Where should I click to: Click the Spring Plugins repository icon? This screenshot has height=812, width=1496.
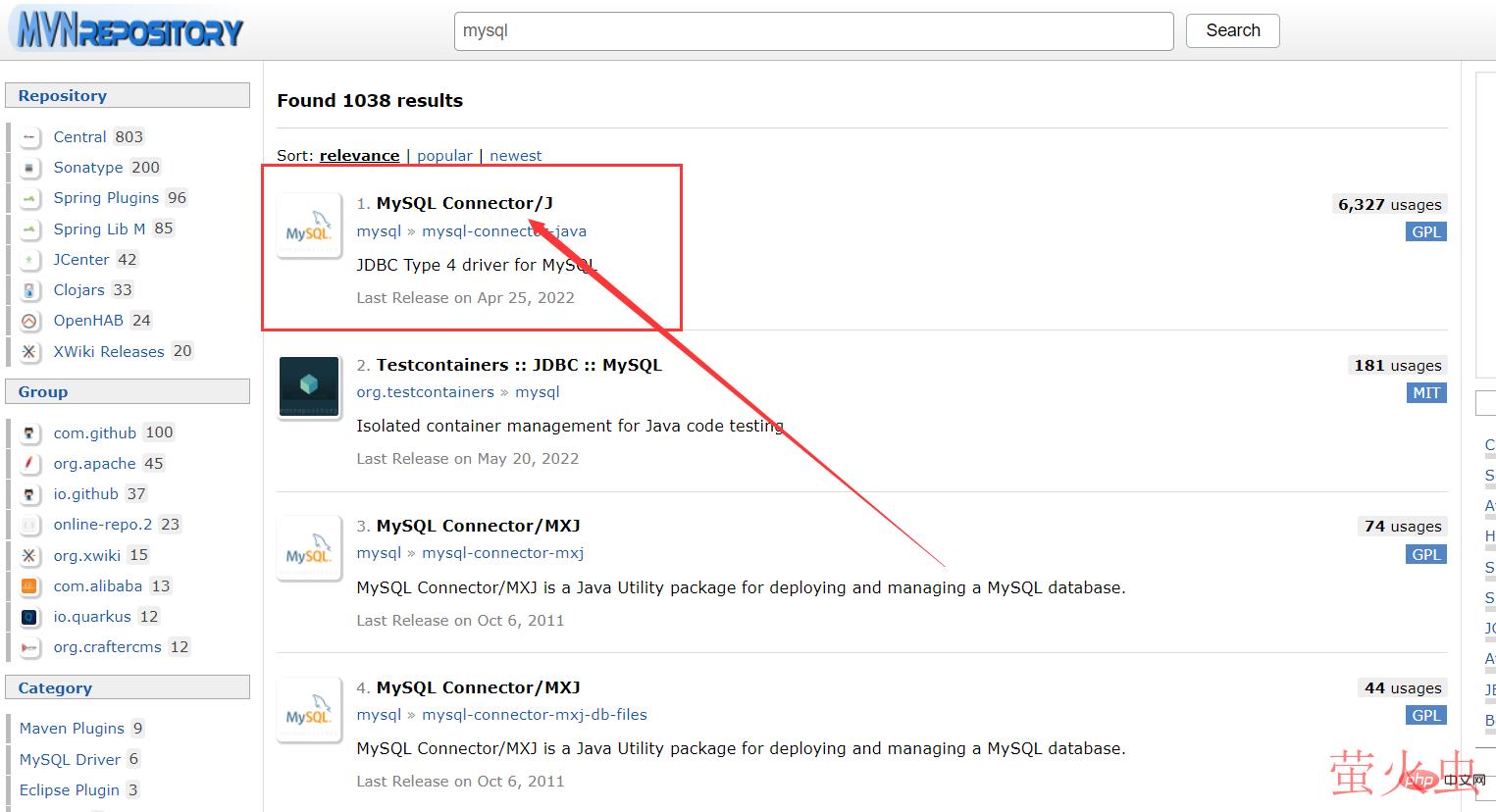[x=29, y=198]
